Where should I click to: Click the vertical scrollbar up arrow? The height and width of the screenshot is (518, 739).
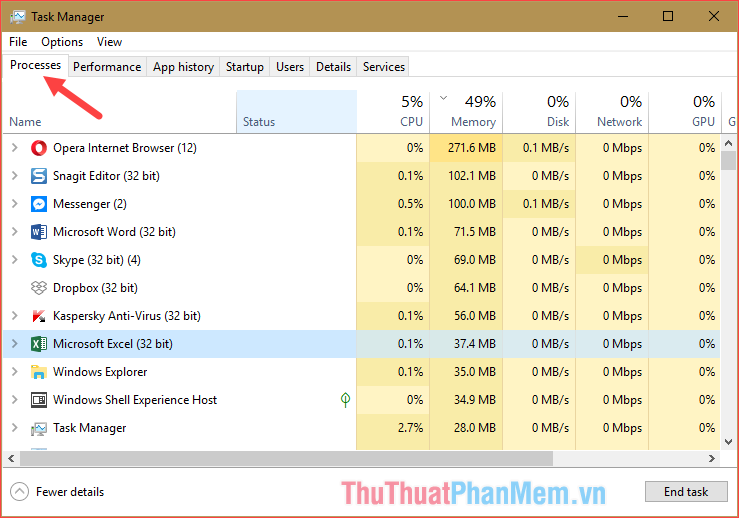point(728,143)
